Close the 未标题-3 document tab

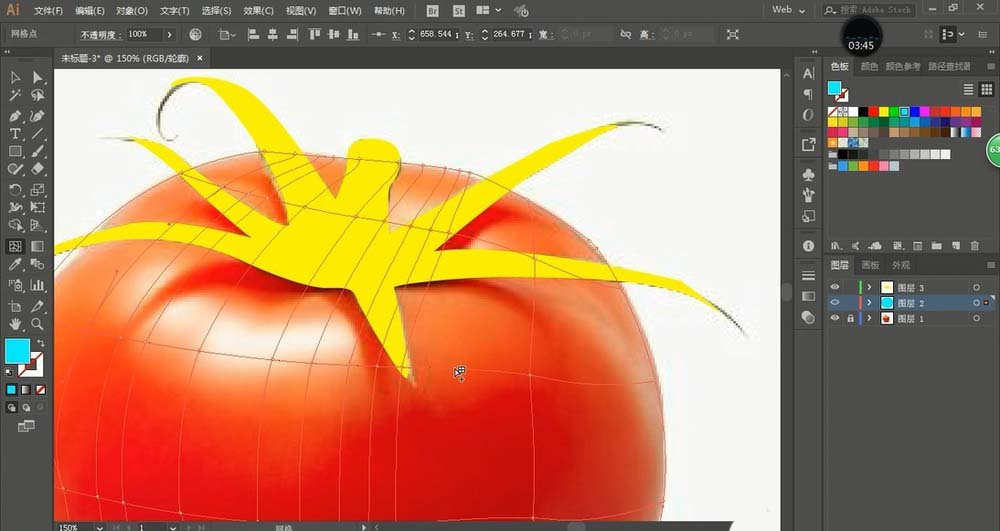click(x=200, y=58)
